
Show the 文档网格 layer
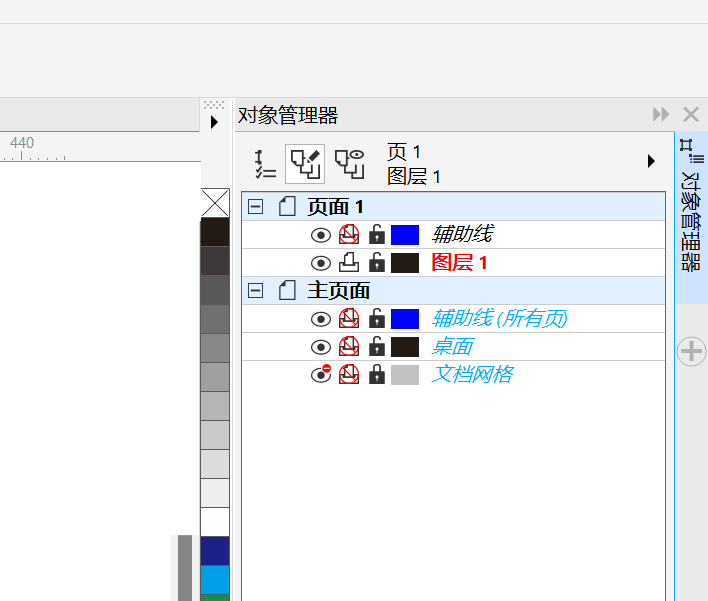click(x=320, y=375)
